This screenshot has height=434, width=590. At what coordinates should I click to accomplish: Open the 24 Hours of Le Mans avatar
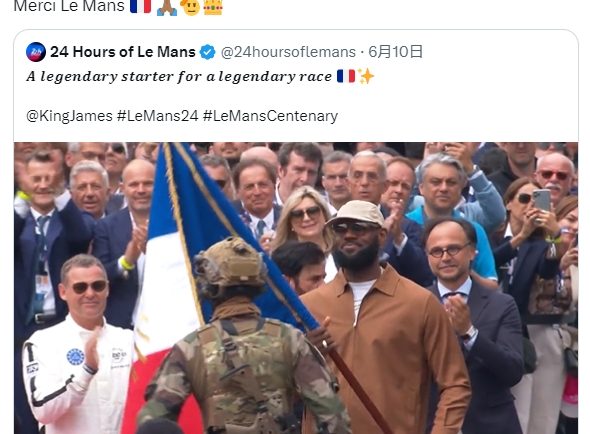pos(36,52)
